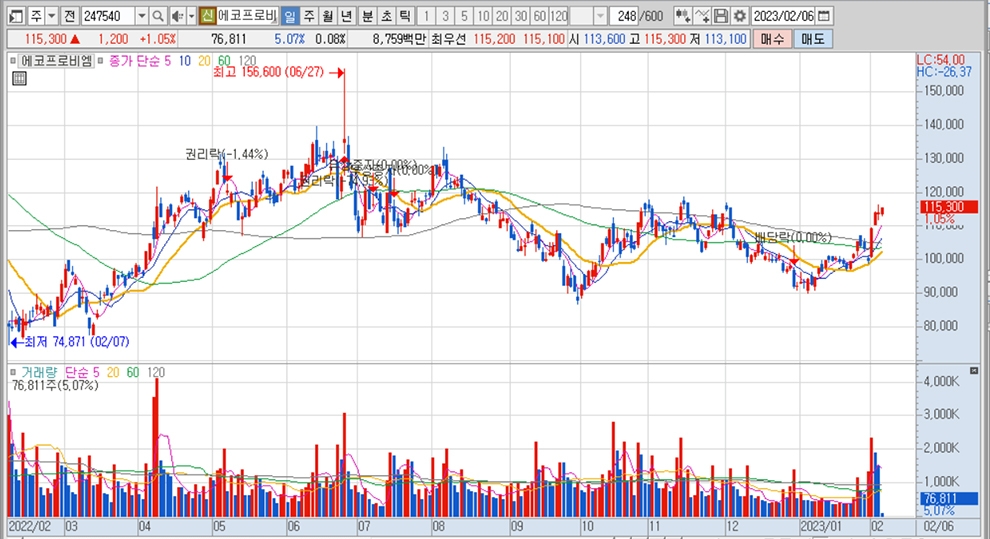Click the grid table icon below chart legend
The width and height of the screenshot is (990, 539).
[x=19, y=78]
